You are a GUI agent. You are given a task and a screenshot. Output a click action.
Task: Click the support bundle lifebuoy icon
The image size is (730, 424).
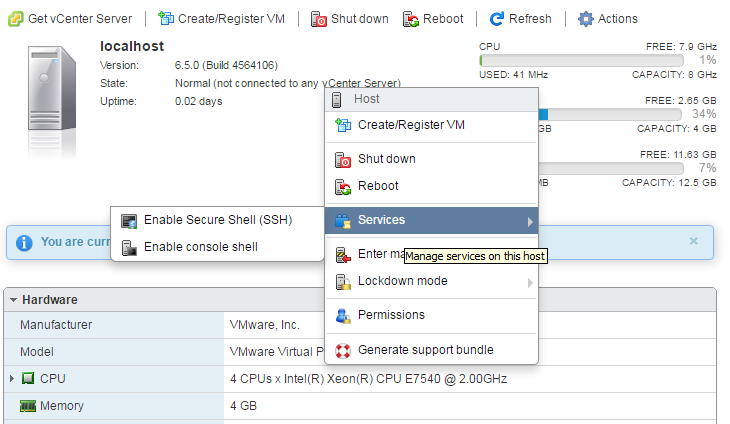point(343,350)
